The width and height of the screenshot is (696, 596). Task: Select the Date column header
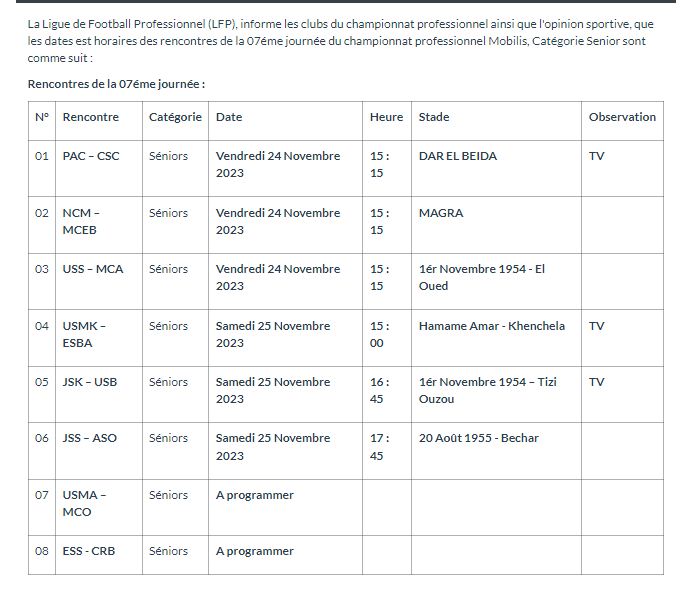[x=229, y=117]
